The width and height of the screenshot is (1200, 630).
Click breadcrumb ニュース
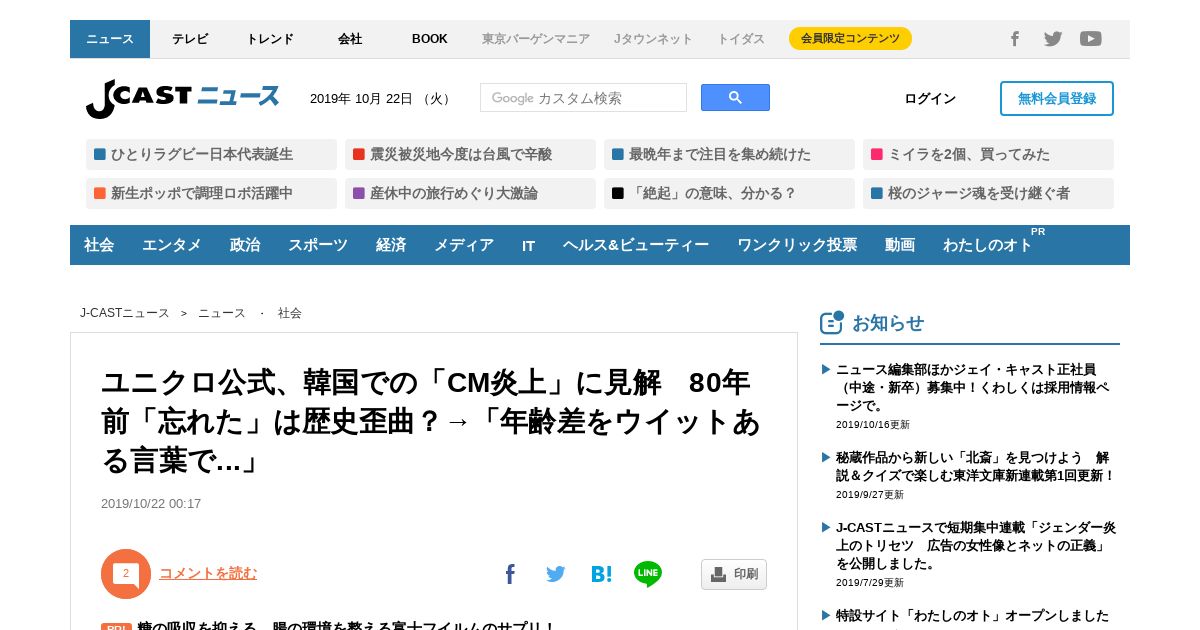point(222,313)
